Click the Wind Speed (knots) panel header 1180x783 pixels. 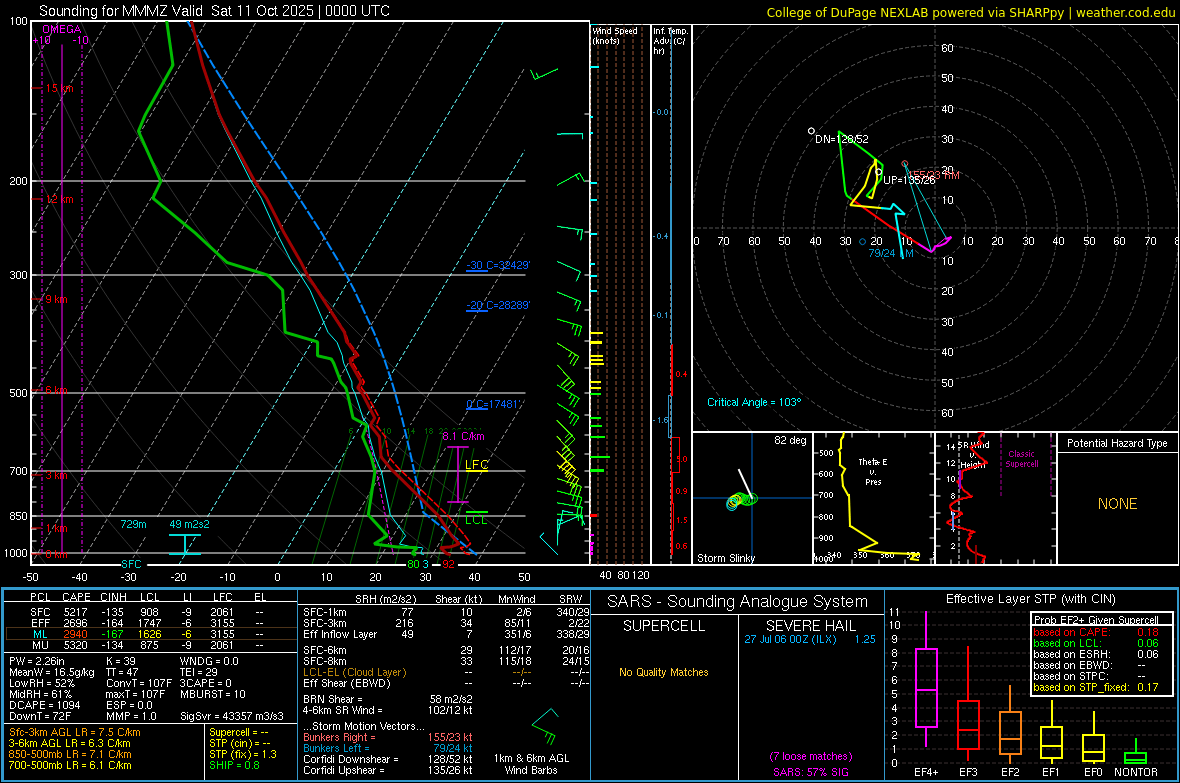click(x=615, y=35)
